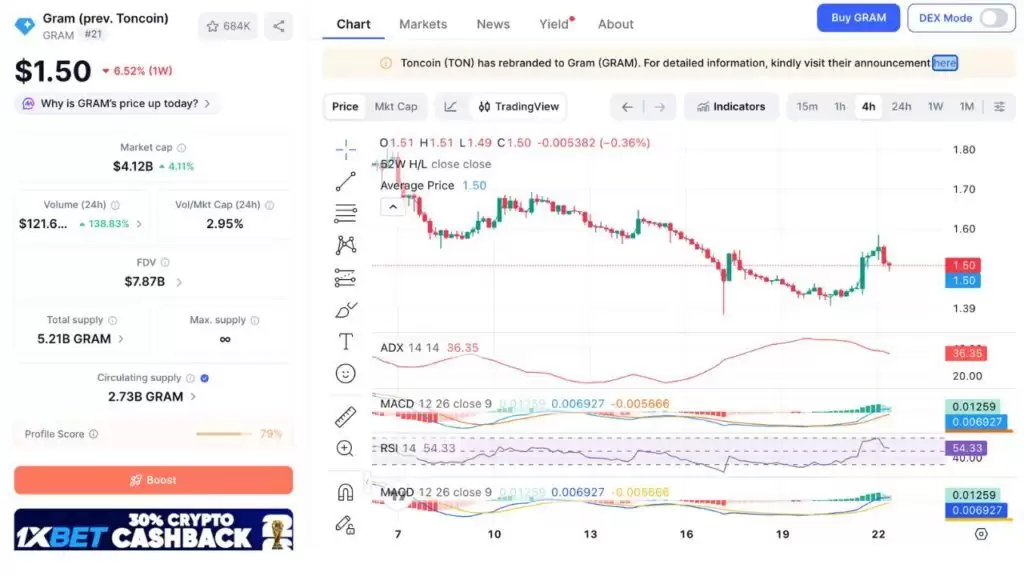Image resolution: width=1024 pixels, height=576 pixels.
Task: Select the trend line drawing tool
Action: click(x=345, y=182)
